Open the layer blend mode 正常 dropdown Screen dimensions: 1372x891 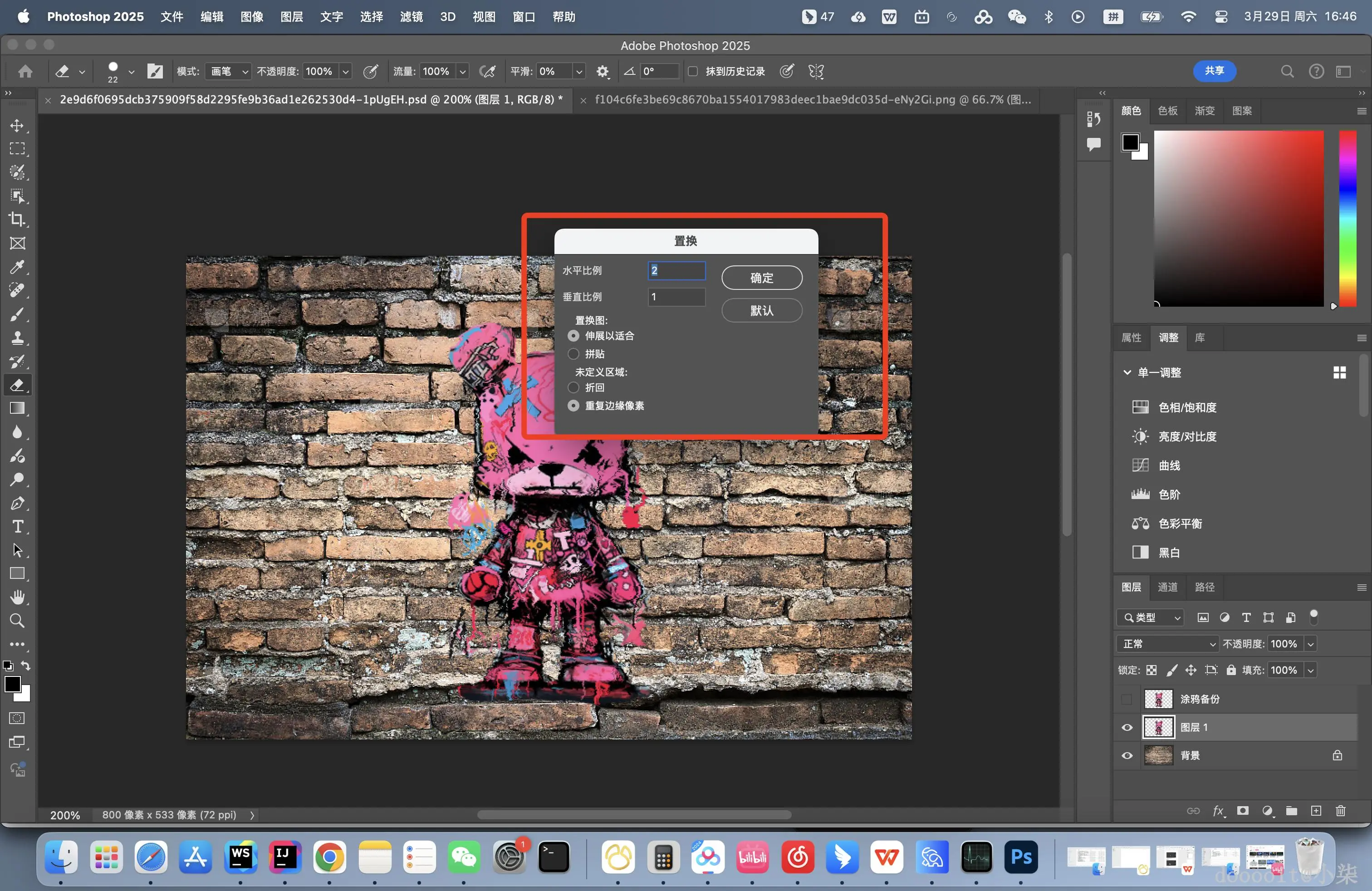(x=1167, y=644)
